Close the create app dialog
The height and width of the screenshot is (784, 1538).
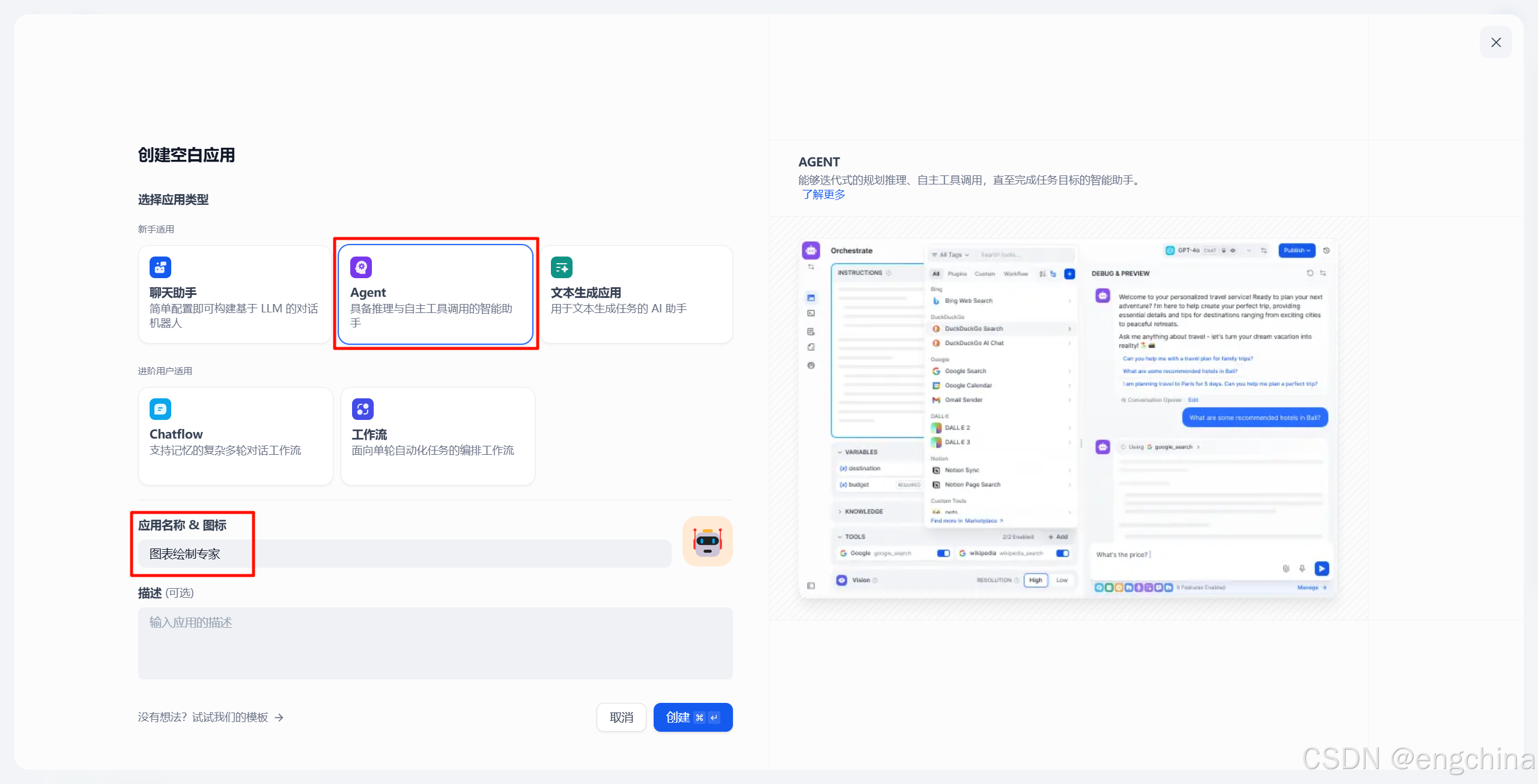[x=1495, y=42]
